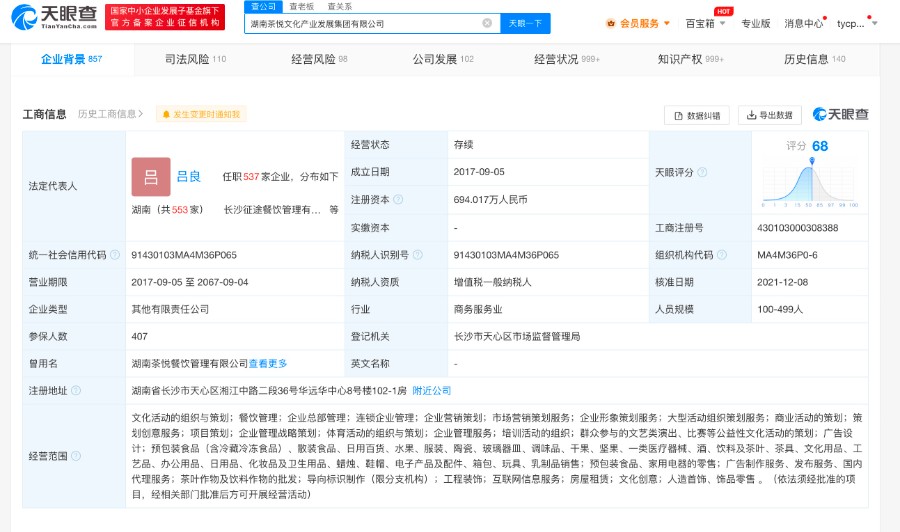Open help icon next to 组织机构代码
The height and width of the screenshot is (532, 900).
(x=722, y=255)
